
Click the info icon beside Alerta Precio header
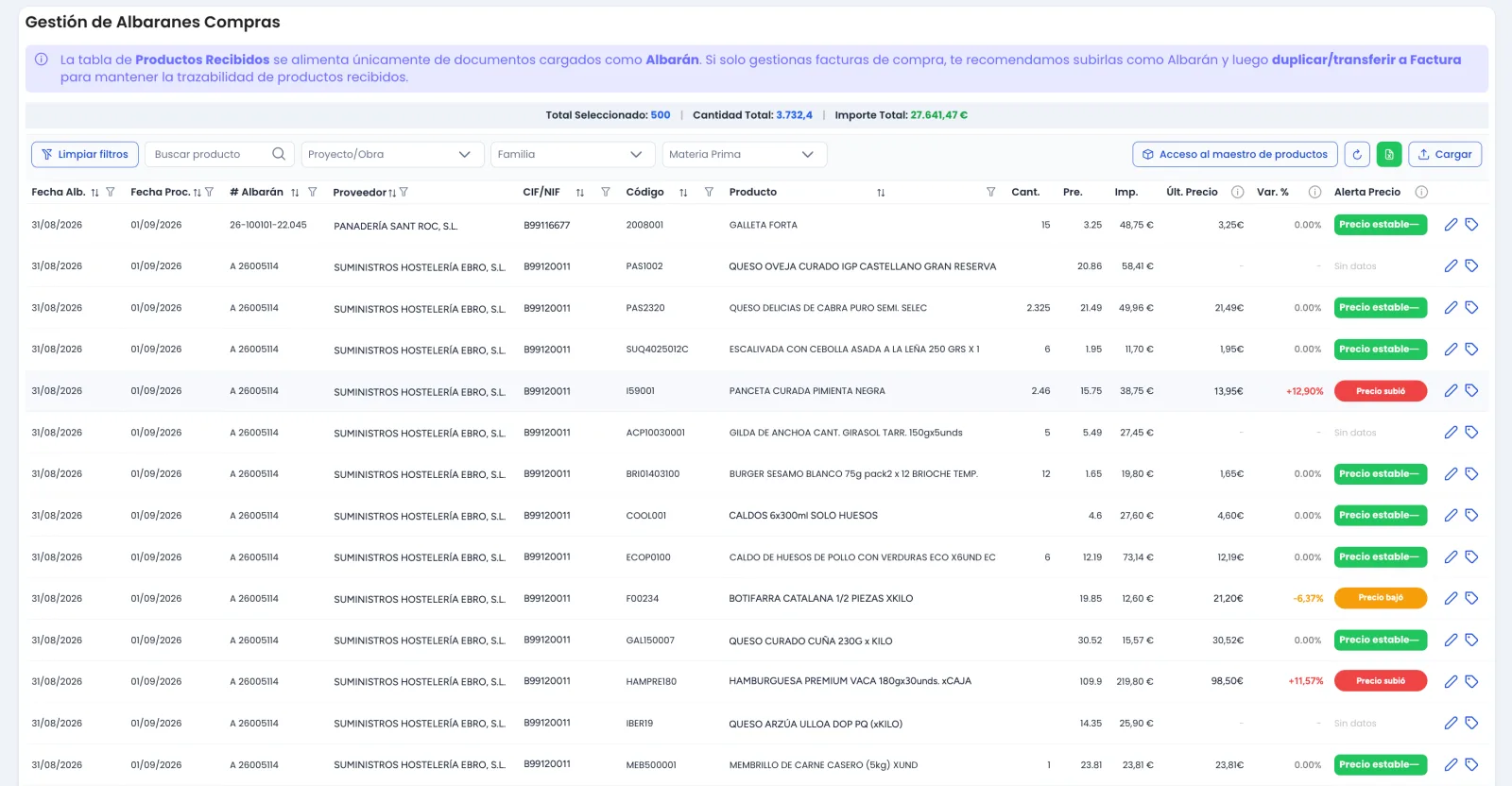[x=1421, y=192]
